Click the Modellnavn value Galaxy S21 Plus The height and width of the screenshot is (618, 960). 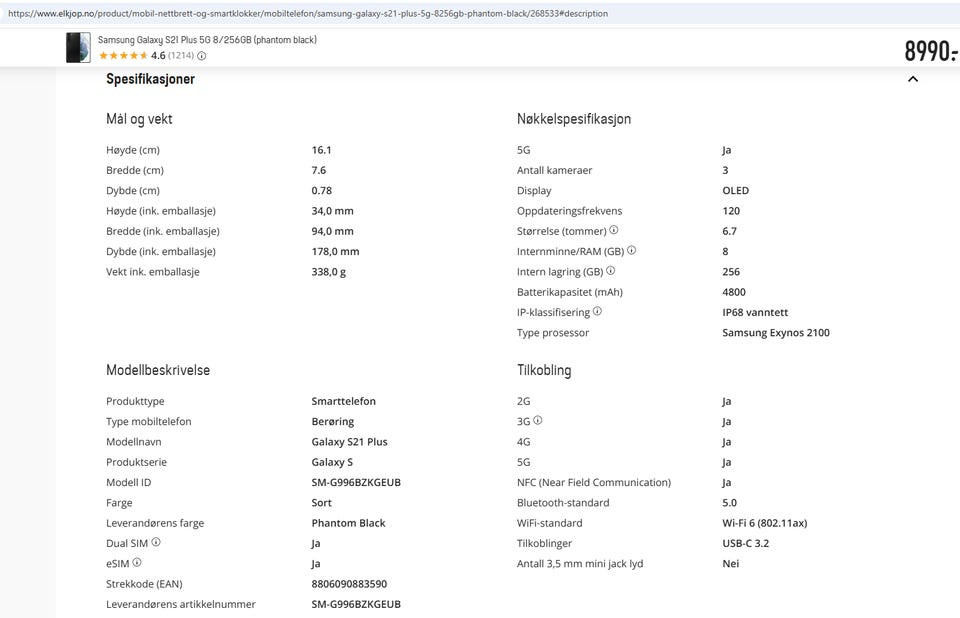tap(350, 442)
